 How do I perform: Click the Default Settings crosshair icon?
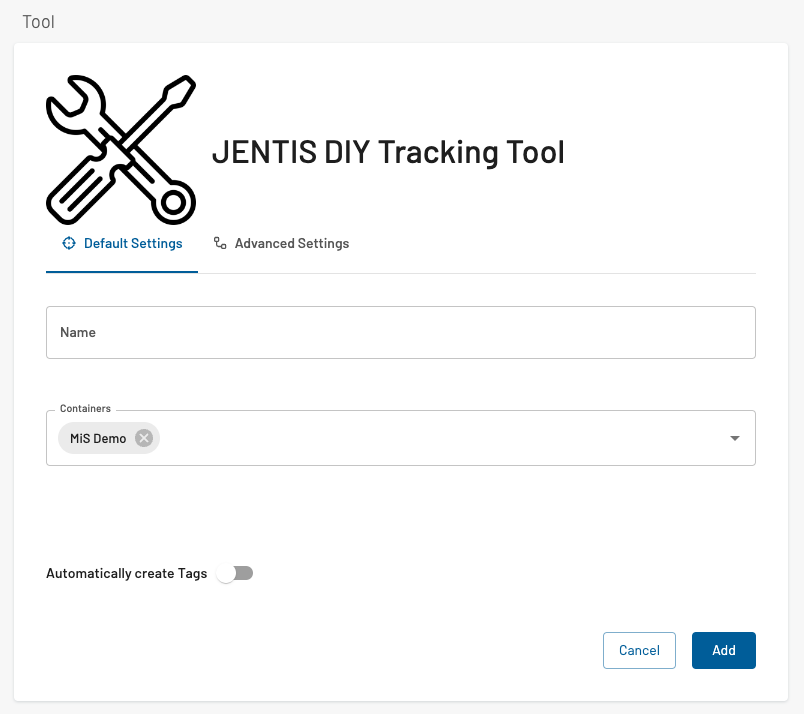click(69, 243)
